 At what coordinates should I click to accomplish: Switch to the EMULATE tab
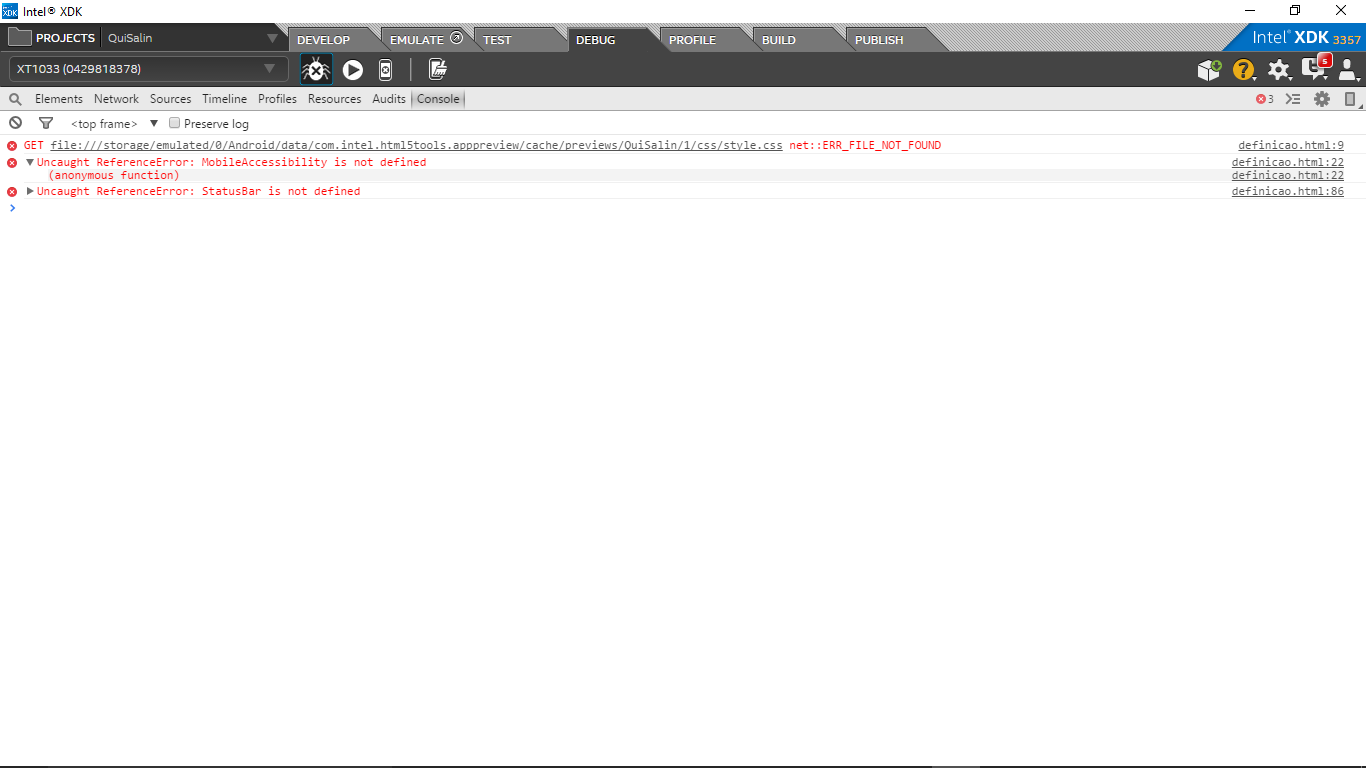coord(417,40)
